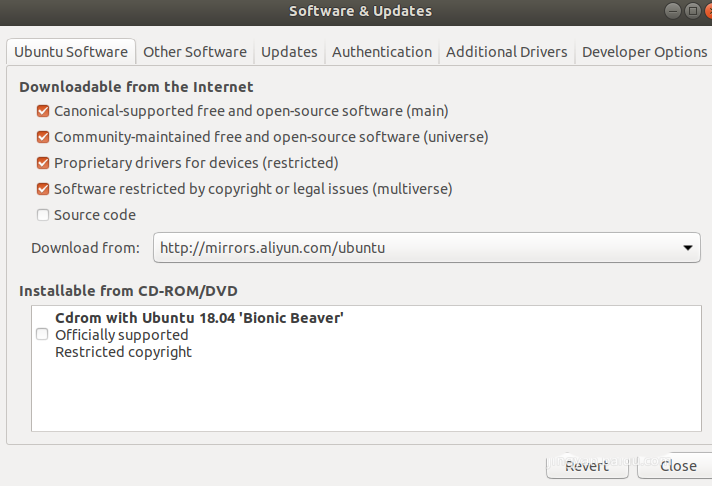Screen dimensions: 712x486
Task: Minimize the Software & Updates window
Action: pyautogui.click(x=675, y=10)
